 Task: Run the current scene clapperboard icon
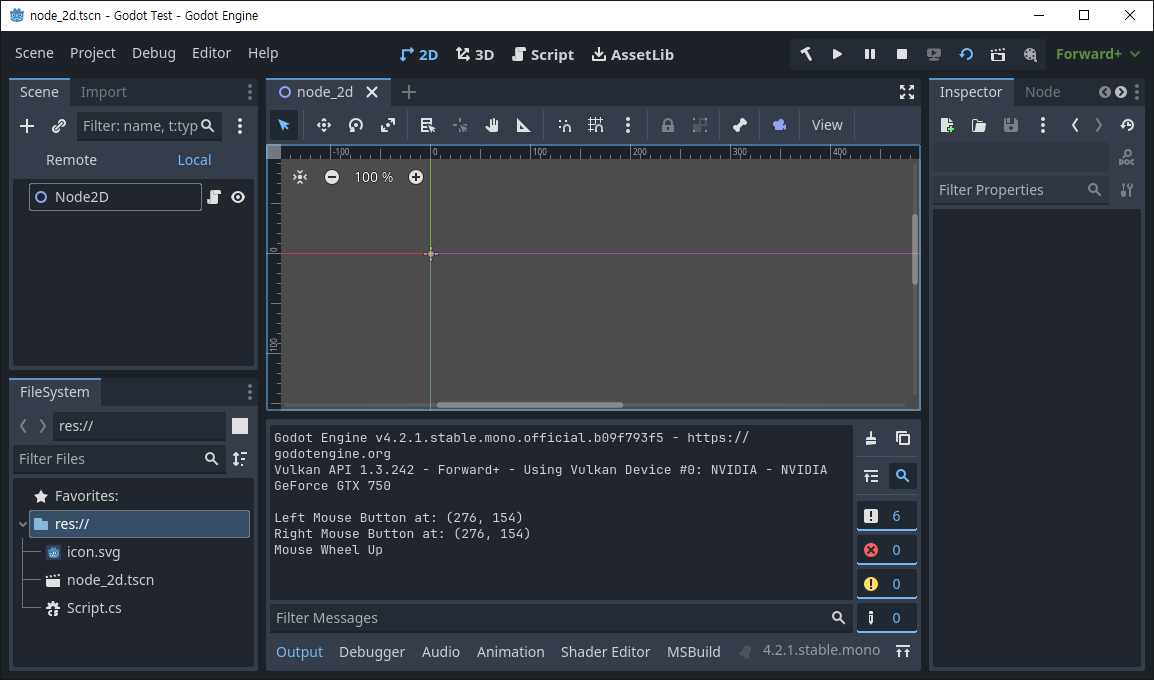coord(998,54)
